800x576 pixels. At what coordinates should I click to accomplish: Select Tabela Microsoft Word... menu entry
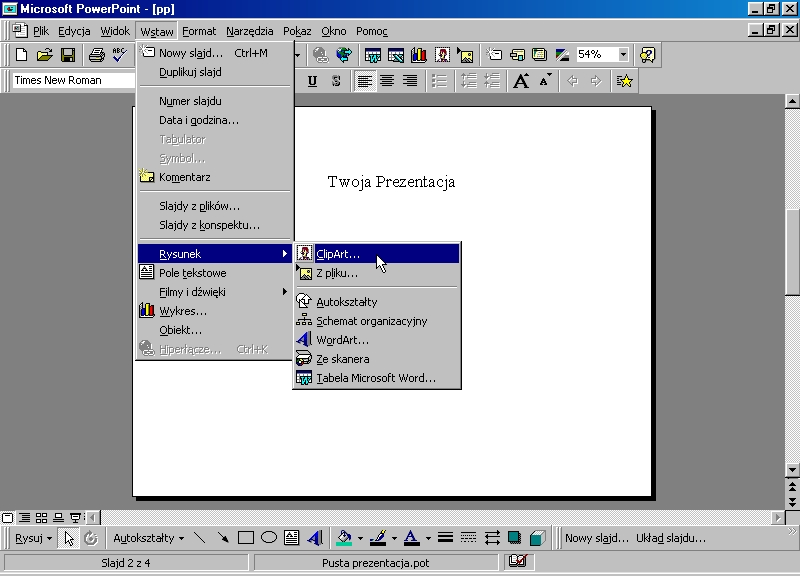point(377,378)
